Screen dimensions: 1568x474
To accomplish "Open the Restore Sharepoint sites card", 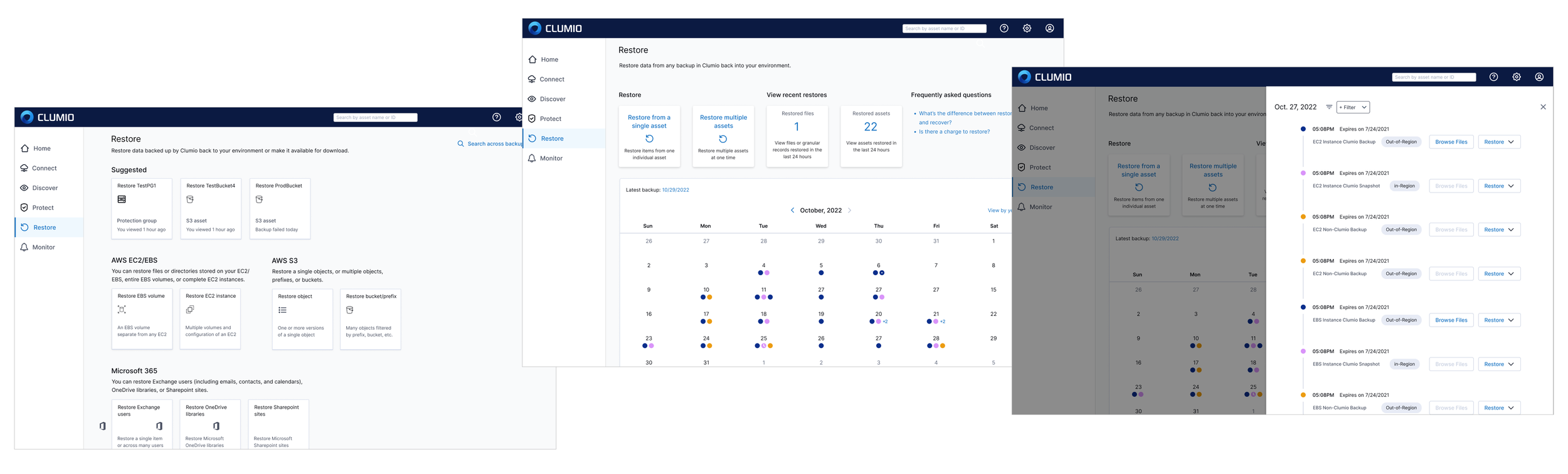I will click(278, 424).
